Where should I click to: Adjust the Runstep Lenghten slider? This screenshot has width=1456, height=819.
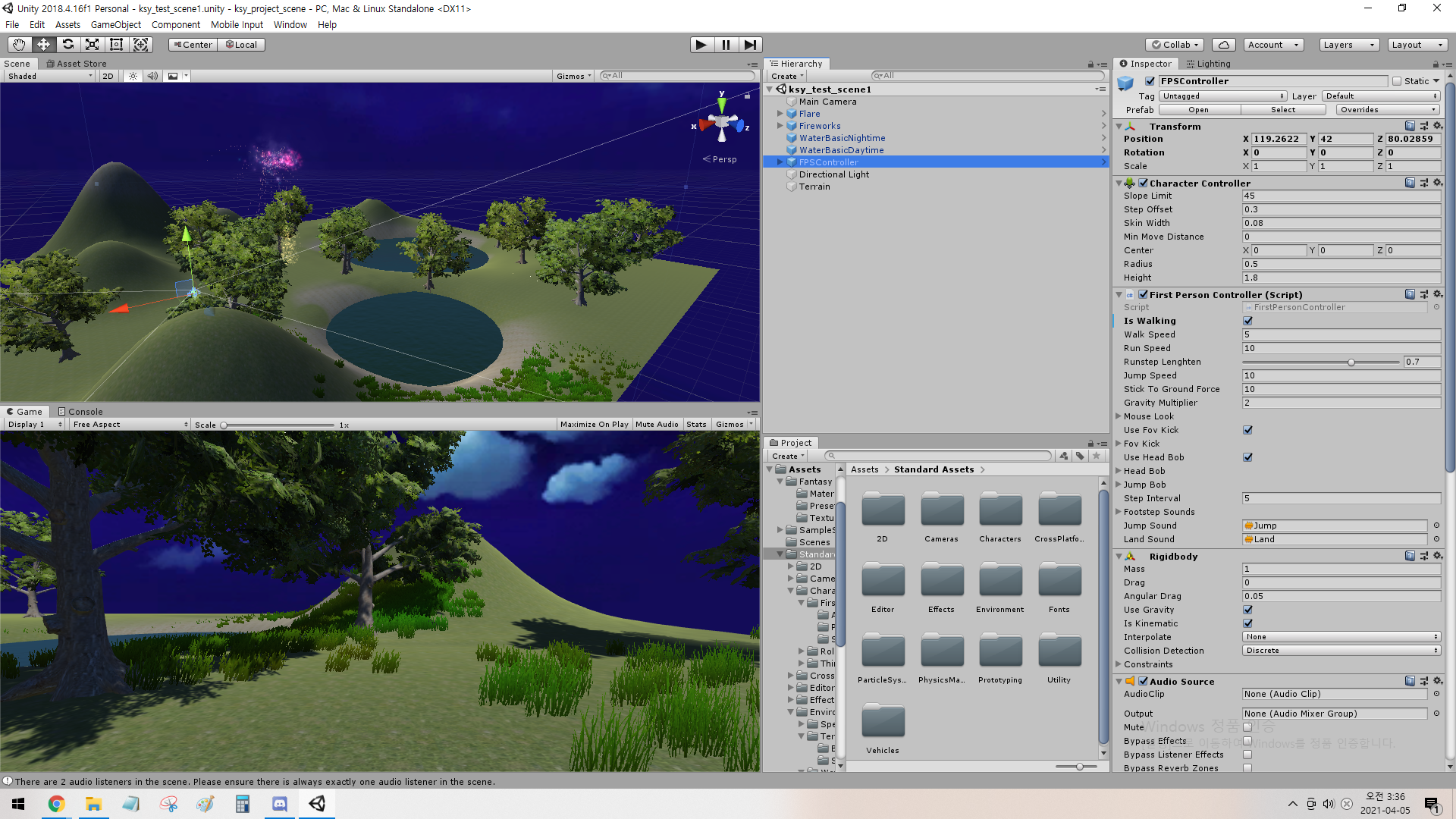point(1351,362)
